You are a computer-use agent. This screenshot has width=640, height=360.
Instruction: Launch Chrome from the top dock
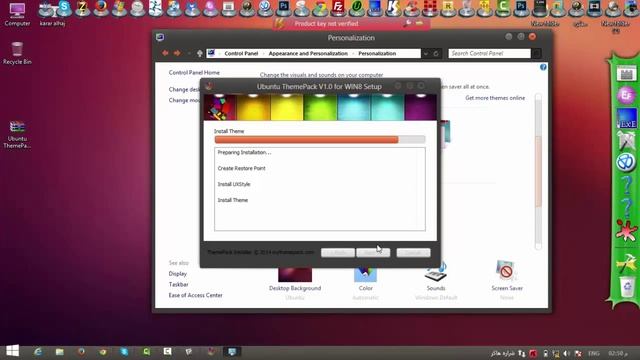(320, 8)
